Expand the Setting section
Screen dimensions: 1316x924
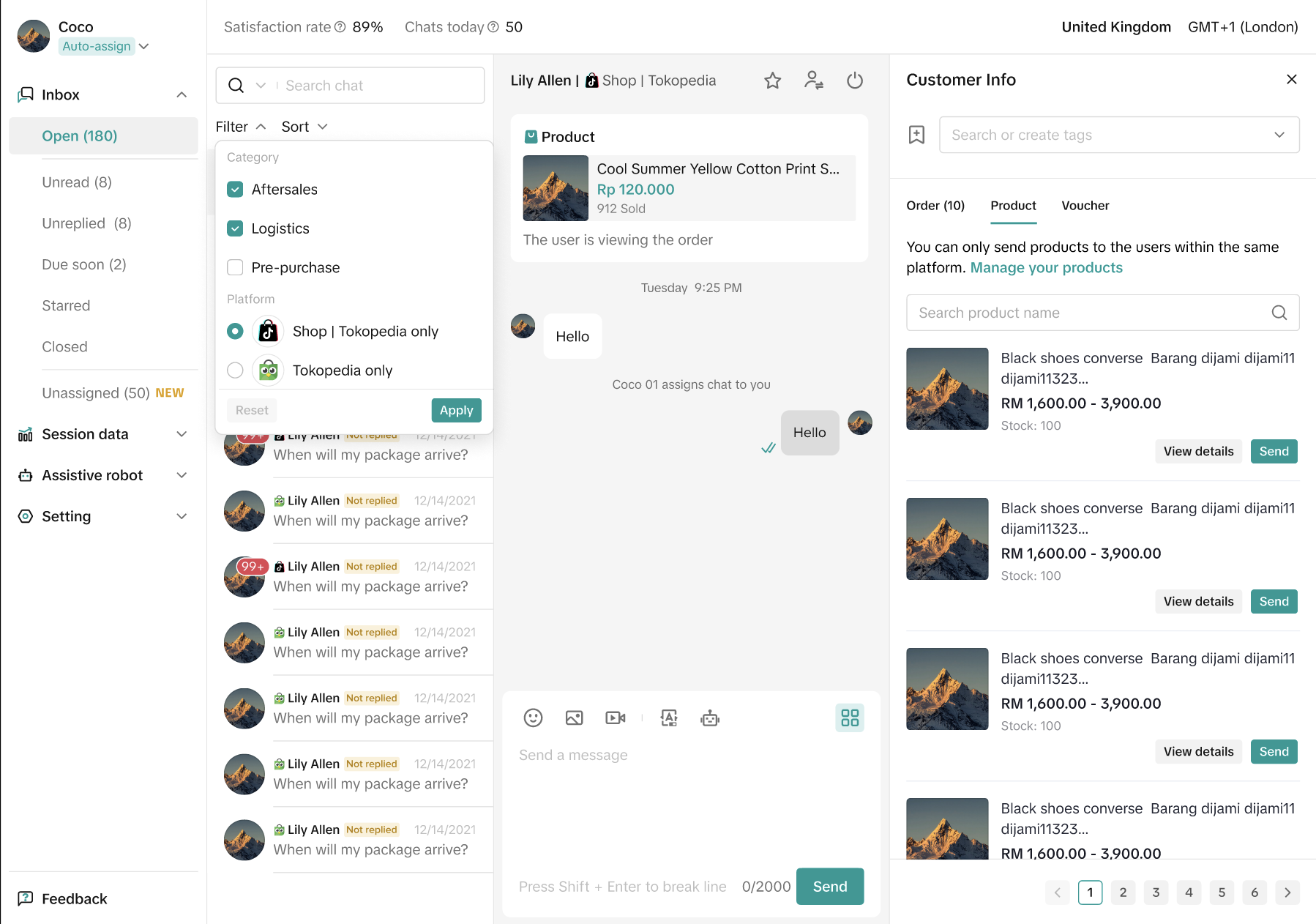click(182, 517)
